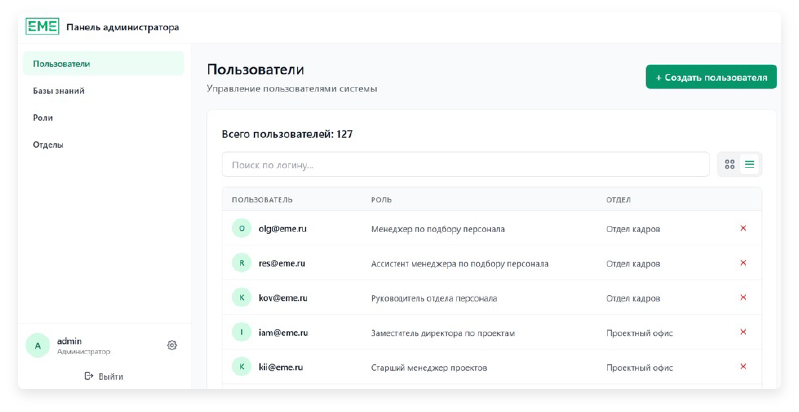The image size is (799, 412).
Task: Open the kov@eme.ru user email
Action: pyautogui.click(x=282, y=298)
